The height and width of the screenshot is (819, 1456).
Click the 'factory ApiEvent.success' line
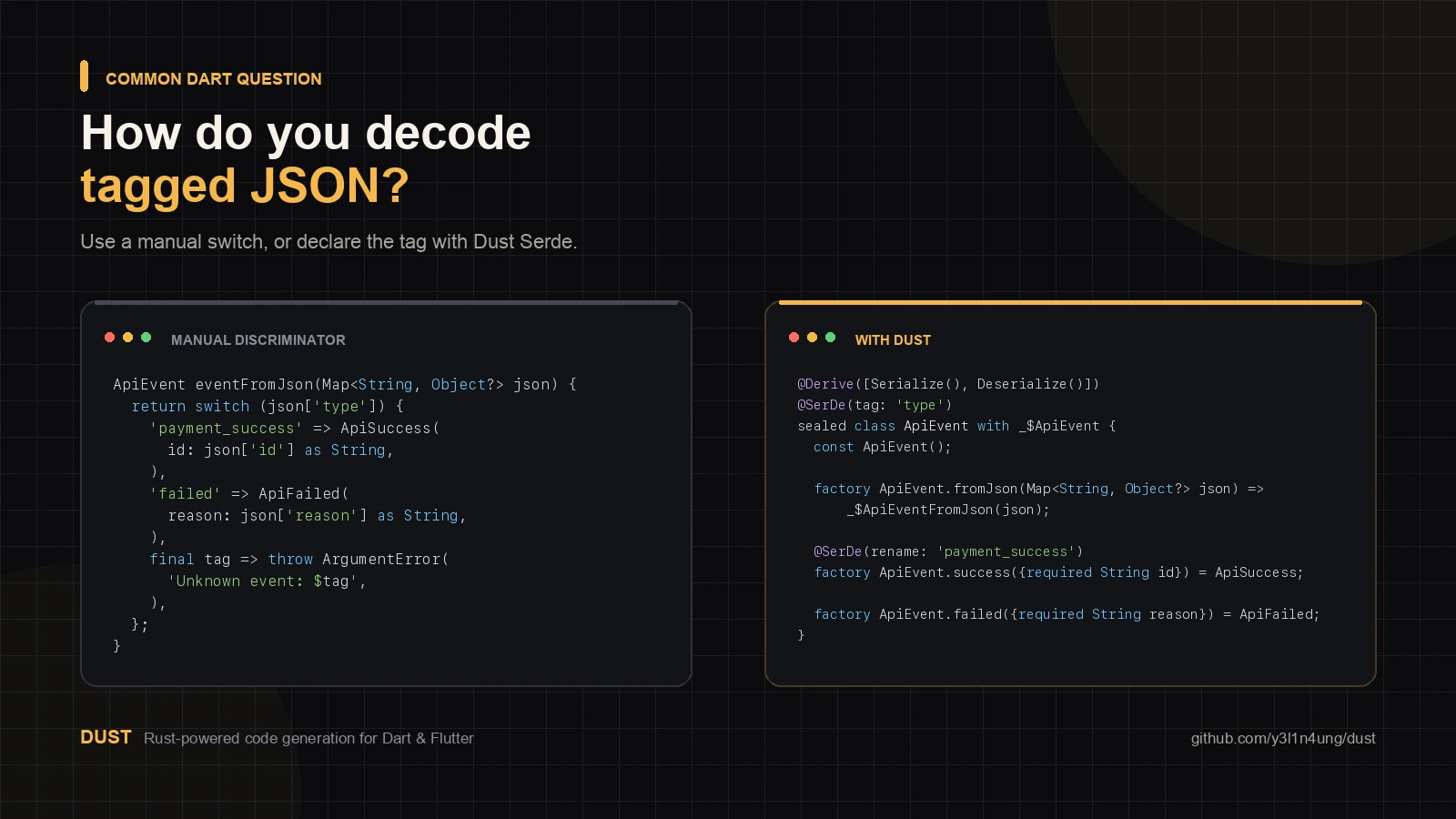1059,572
